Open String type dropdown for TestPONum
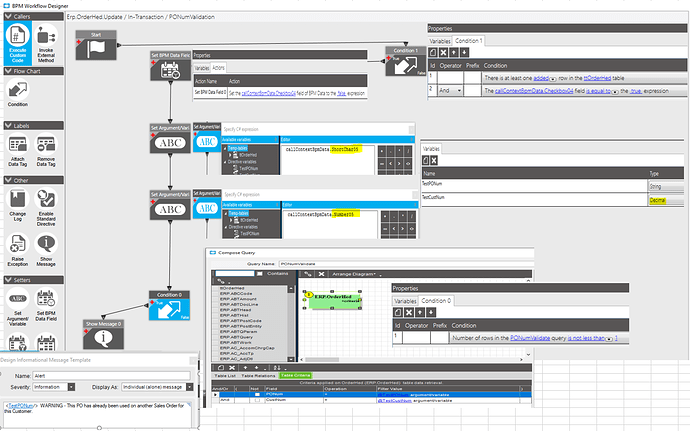The height and width of the screenshot is (431, 690). (x=666, y=187)
